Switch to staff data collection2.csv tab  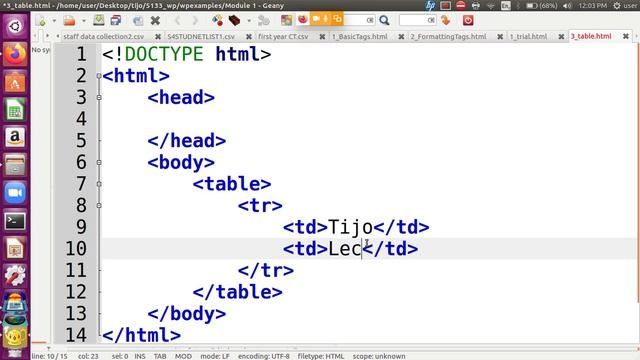pos(104,36)
